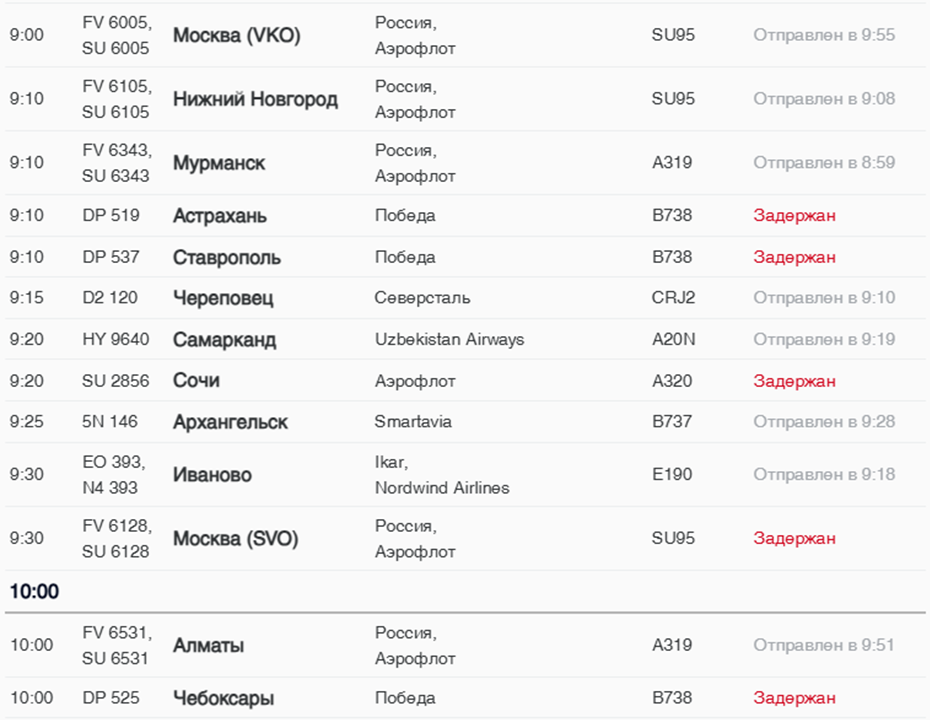
Task: Click the 10:00 time section header
Action: click(x=34, y=592)
